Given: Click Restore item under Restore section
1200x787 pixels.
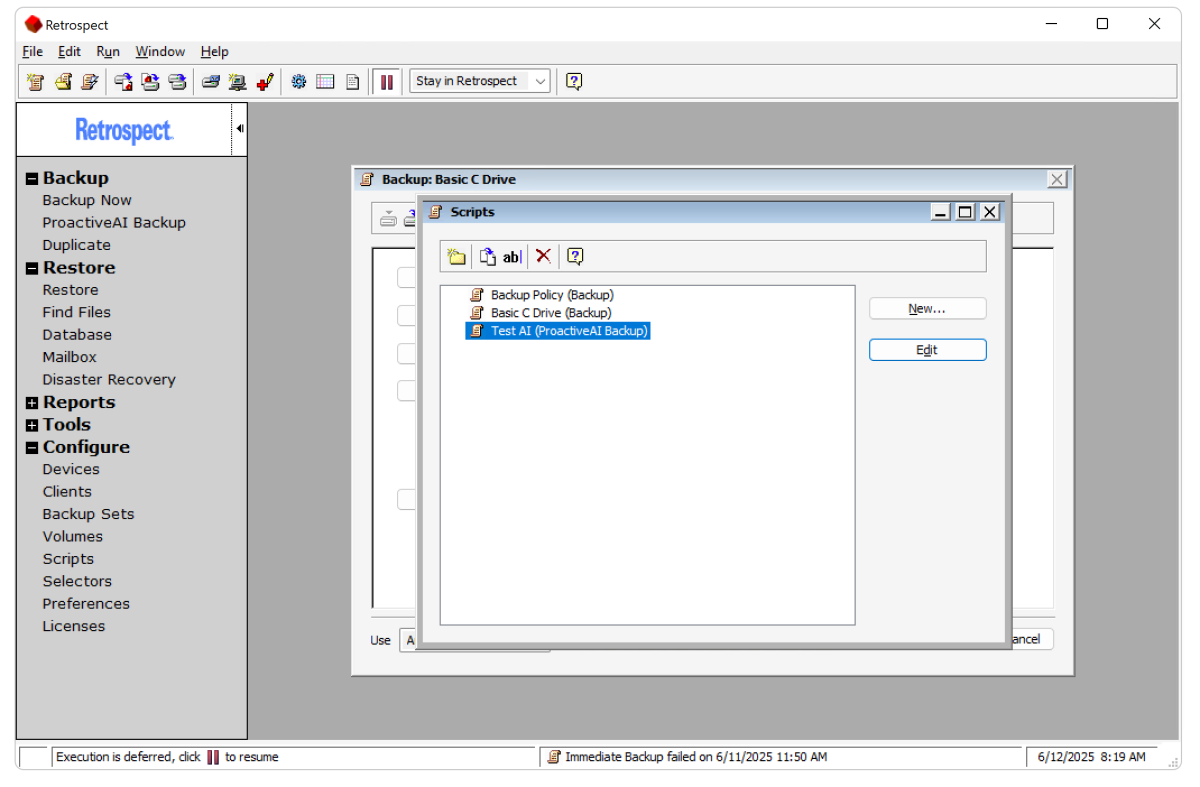Looking at the screenshot, I should 70,290.
